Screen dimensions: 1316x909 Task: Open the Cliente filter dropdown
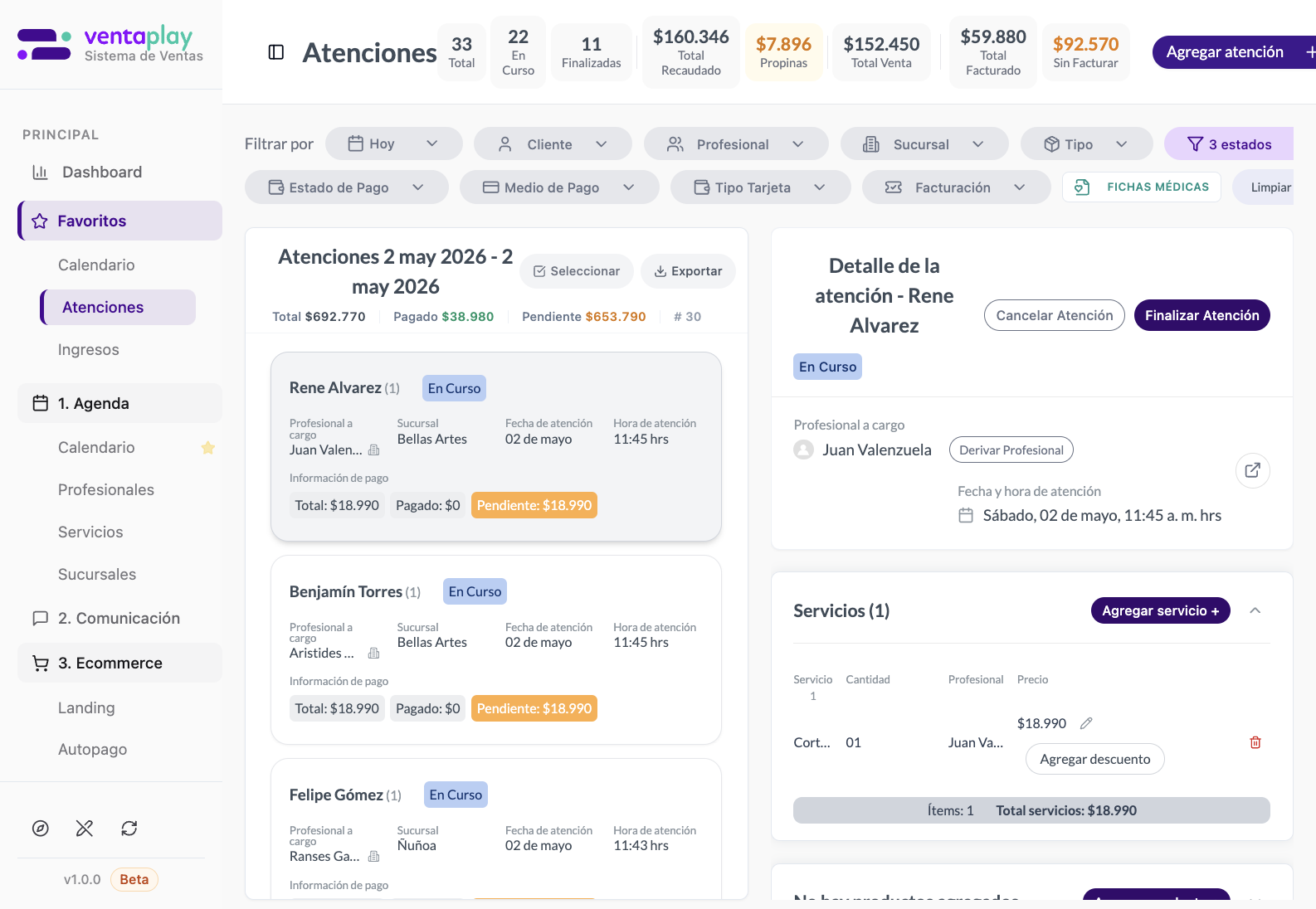pyautogui.click(x=553, y=143)
